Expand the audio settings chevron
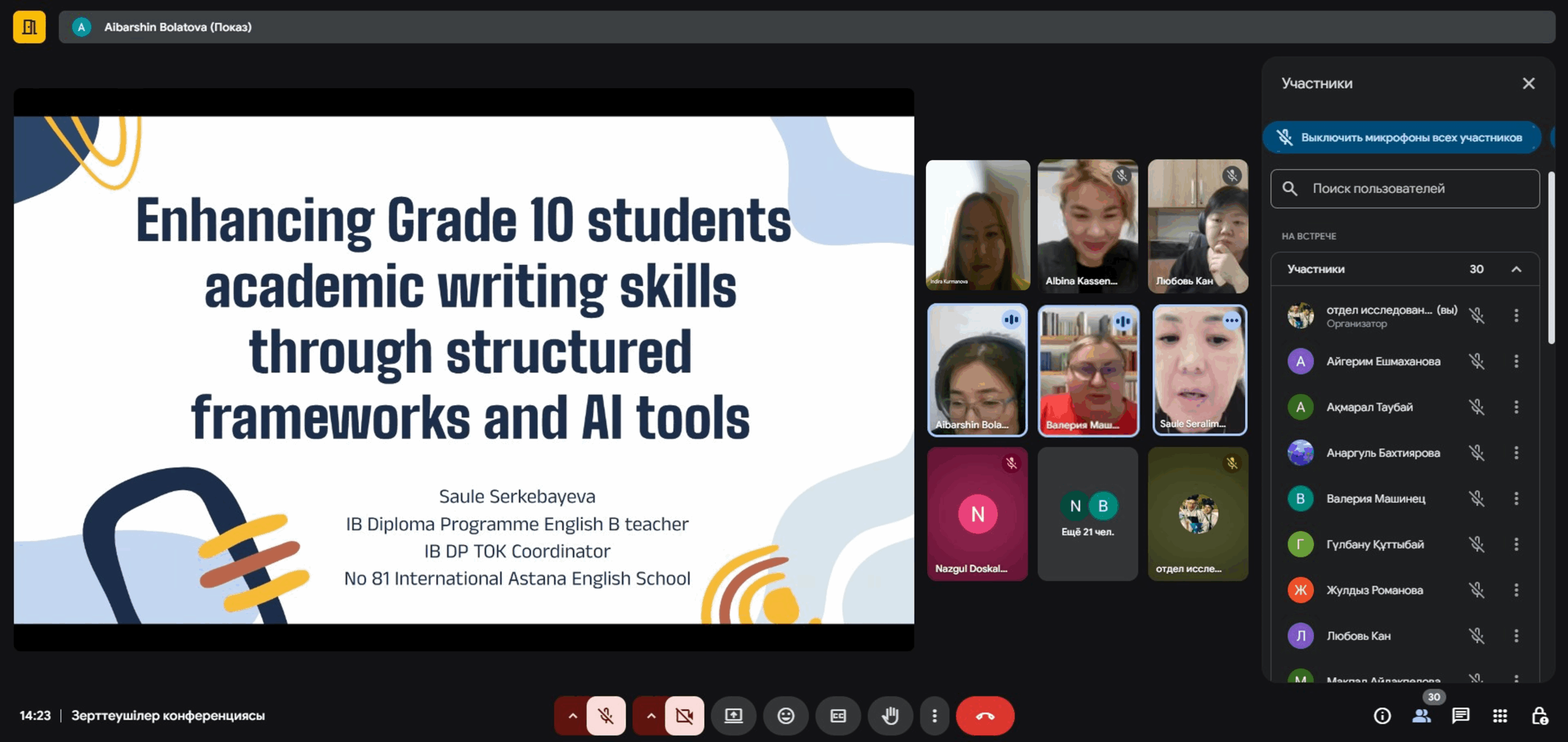 click(x=572, y=715)
